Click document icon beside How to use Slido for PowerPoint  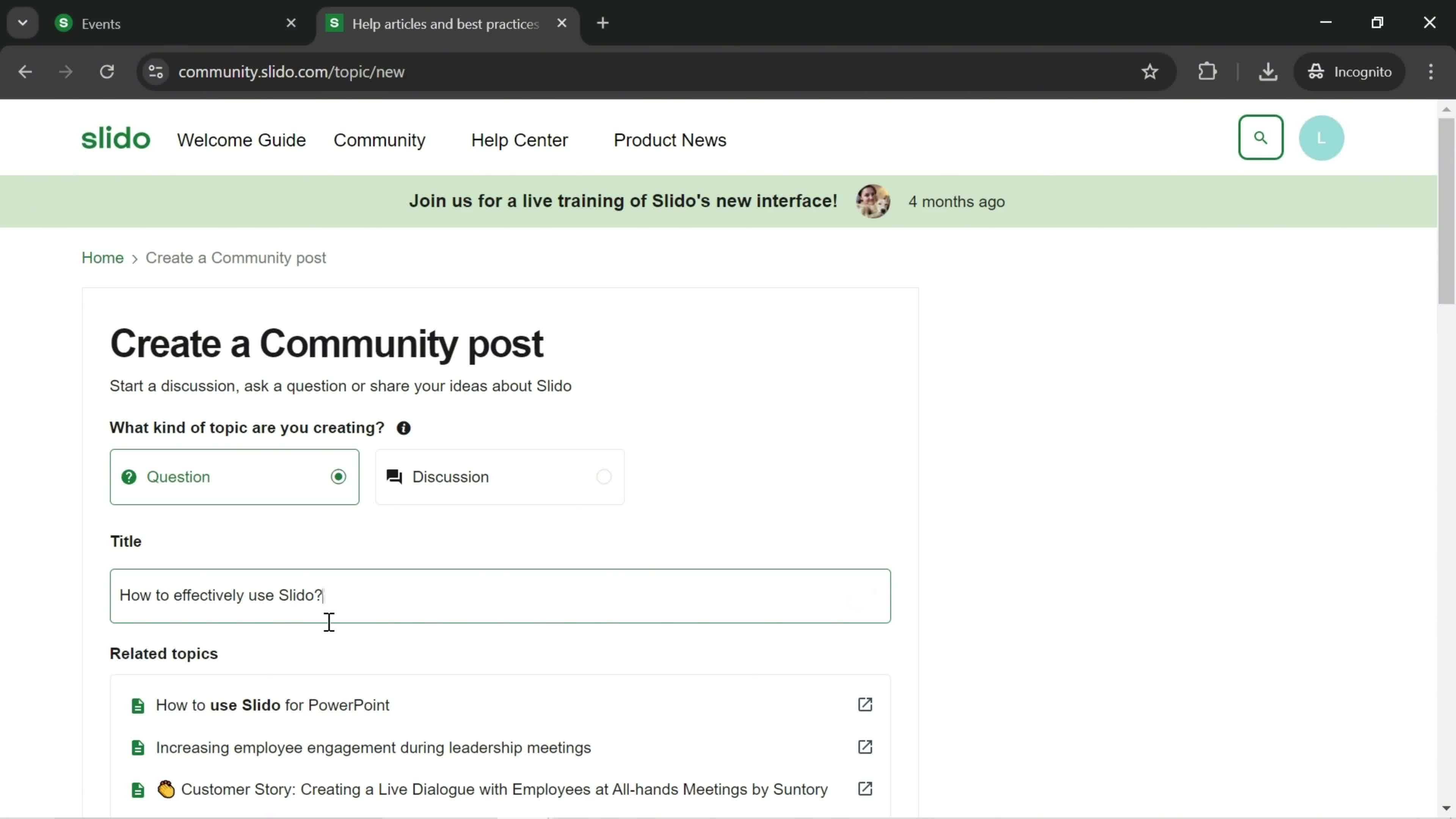pos(138,705)
